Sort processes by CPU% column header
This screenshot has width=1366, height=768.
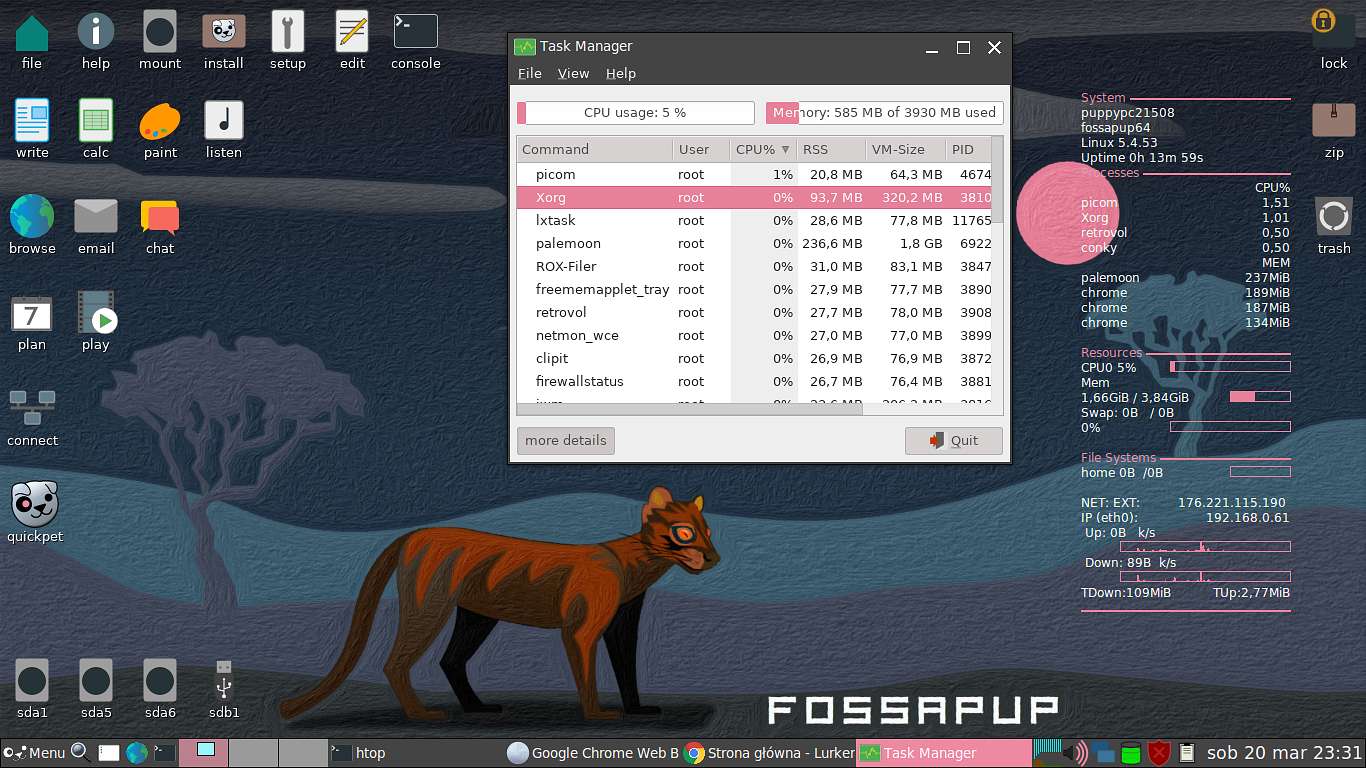click(763, 149)
